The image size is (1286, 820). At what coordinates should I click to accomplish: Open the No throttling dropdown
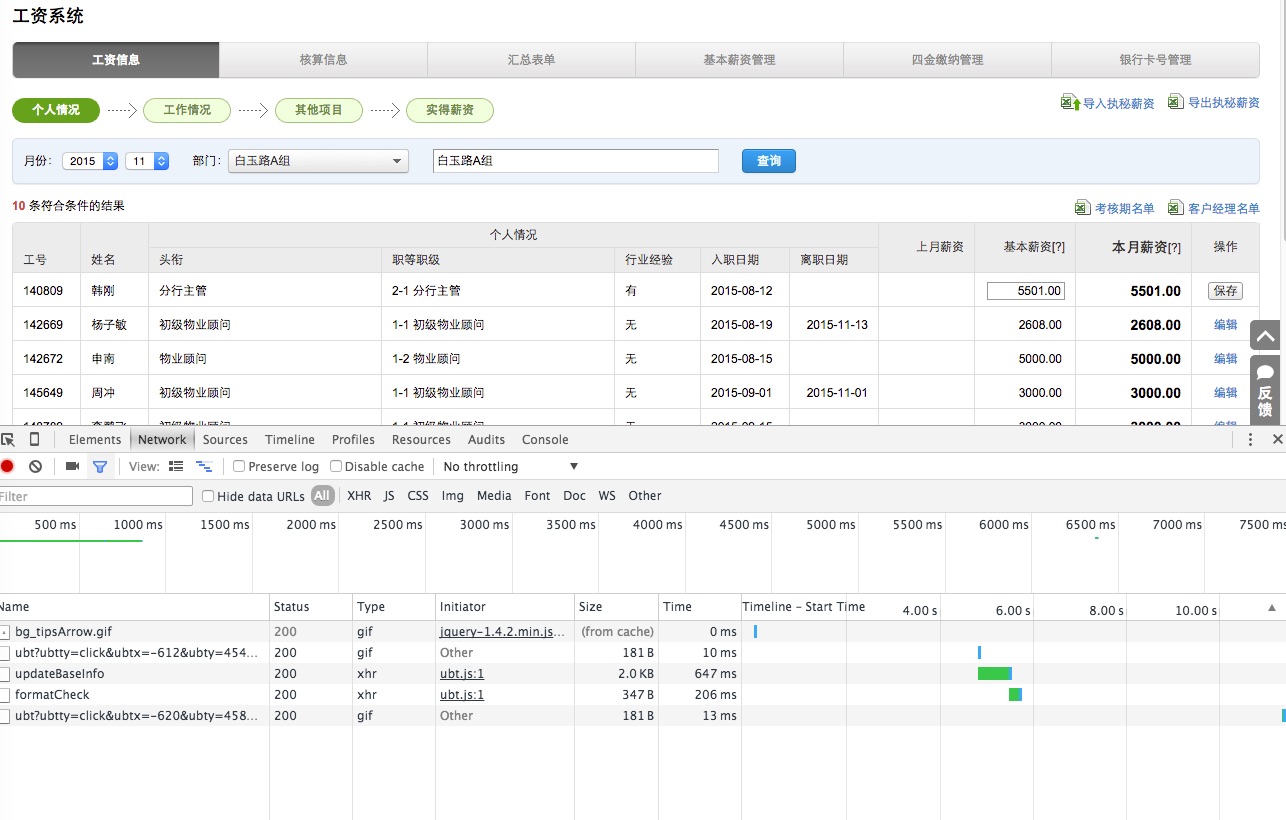pos(510,466)
